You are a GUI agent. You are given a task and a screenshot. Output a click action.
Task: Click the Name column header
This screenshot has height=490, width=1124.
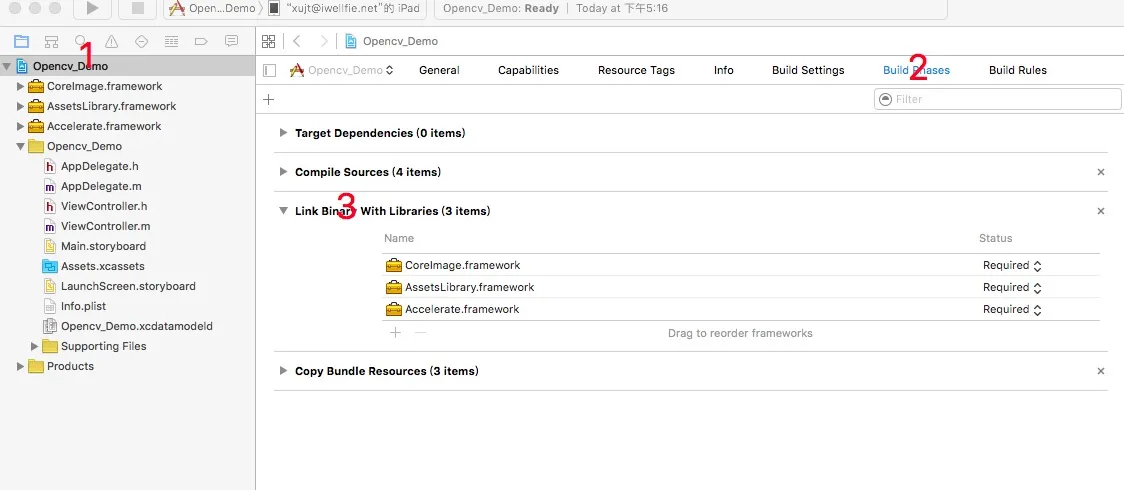point(399,238)
